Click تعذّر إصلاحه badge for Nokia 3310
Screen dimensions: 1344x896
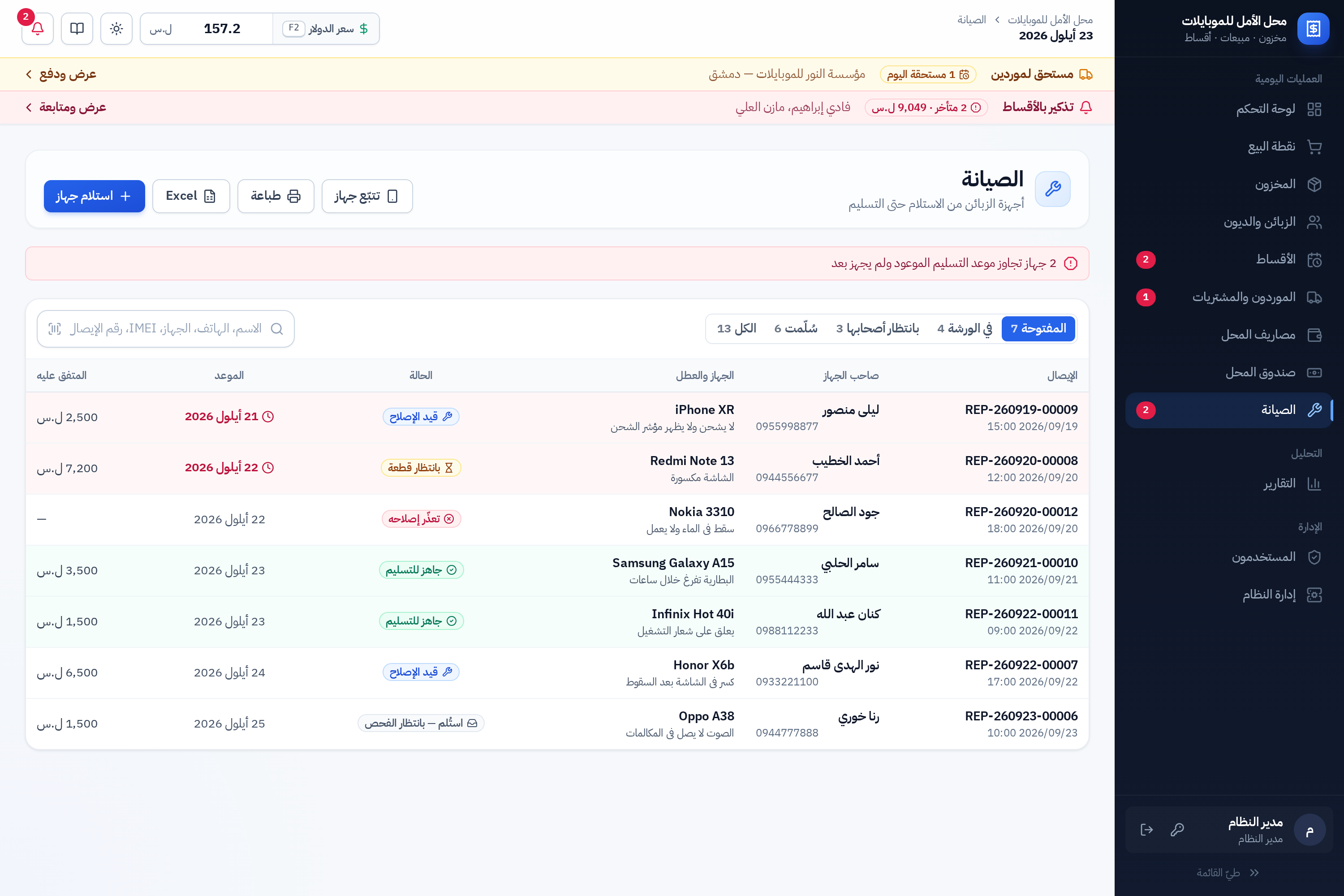pyautogui.click(x=421, y=519)
